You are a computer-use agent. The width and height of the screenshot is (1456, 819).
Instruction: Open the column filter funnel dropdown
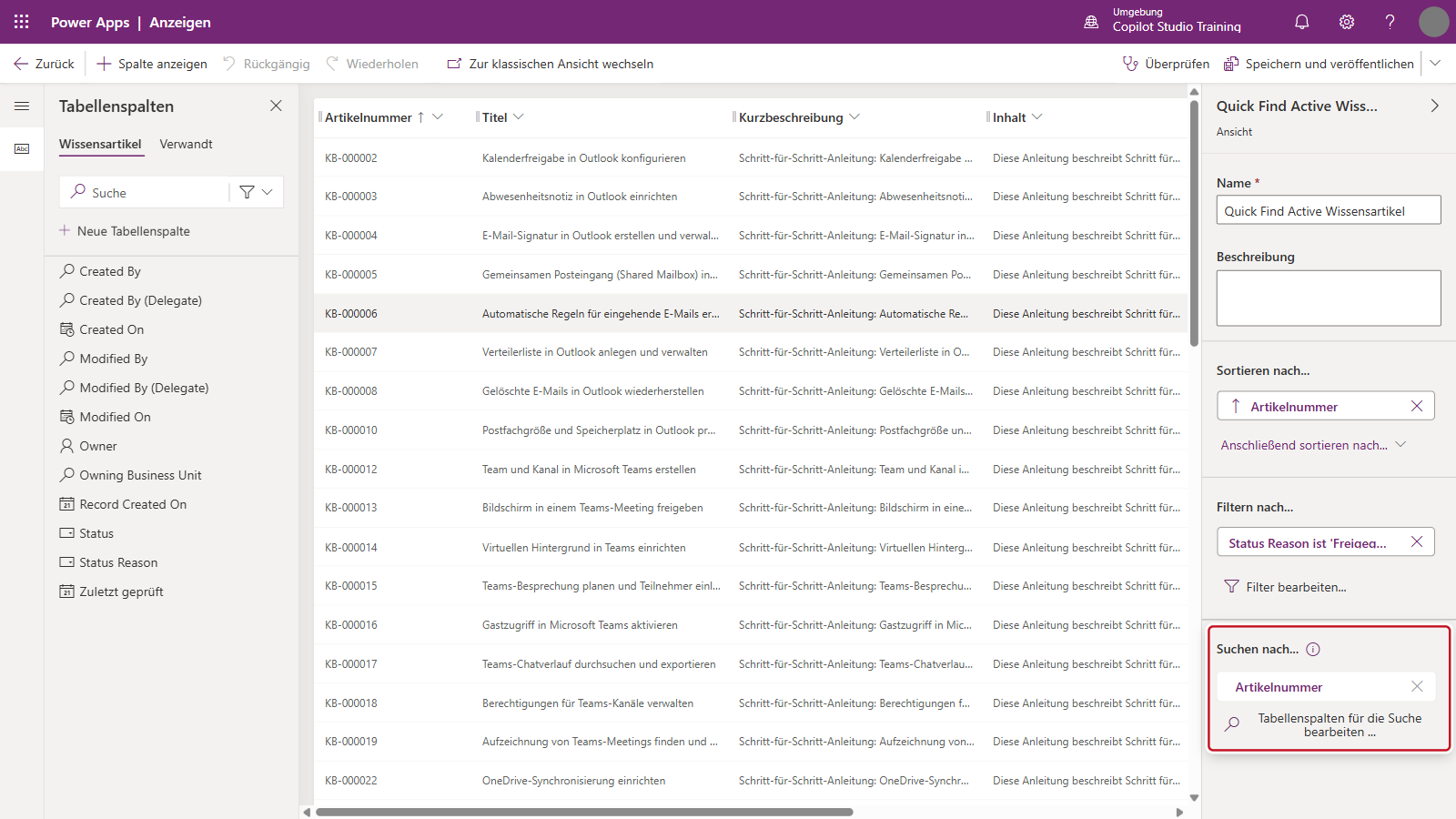(256, 192)
